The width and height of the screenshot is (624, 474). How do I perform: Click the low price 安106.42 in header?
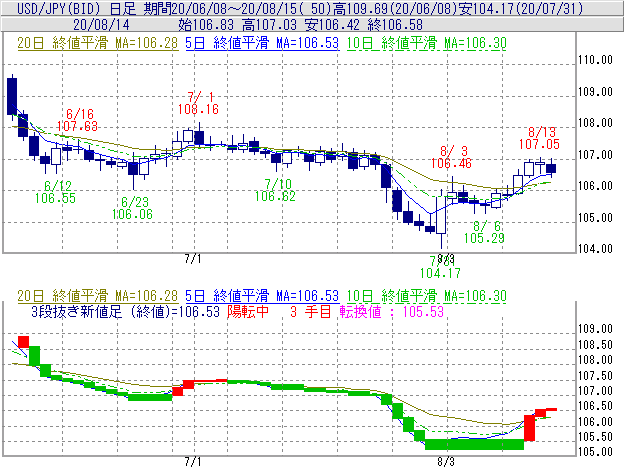332,25
